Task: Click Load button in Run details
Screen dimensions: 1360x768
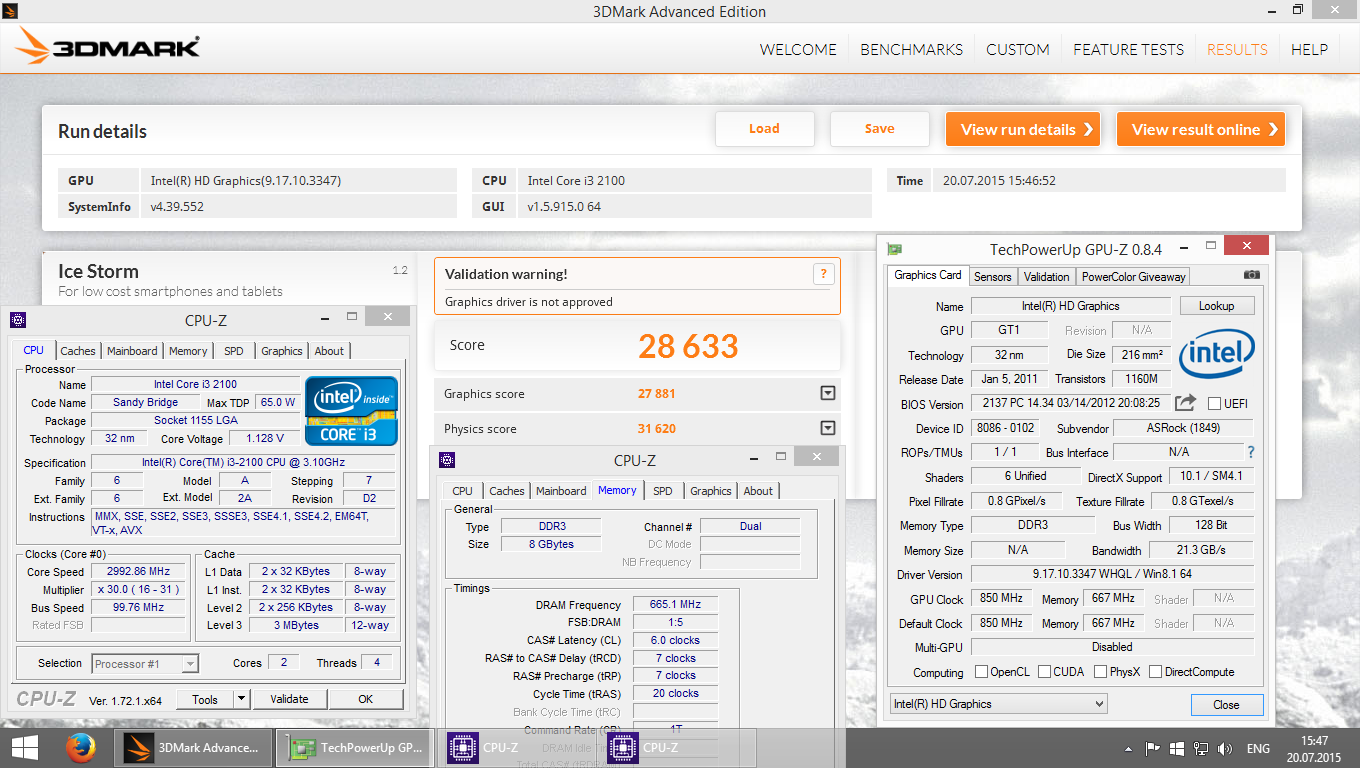Action: click(x=764, y=129)
